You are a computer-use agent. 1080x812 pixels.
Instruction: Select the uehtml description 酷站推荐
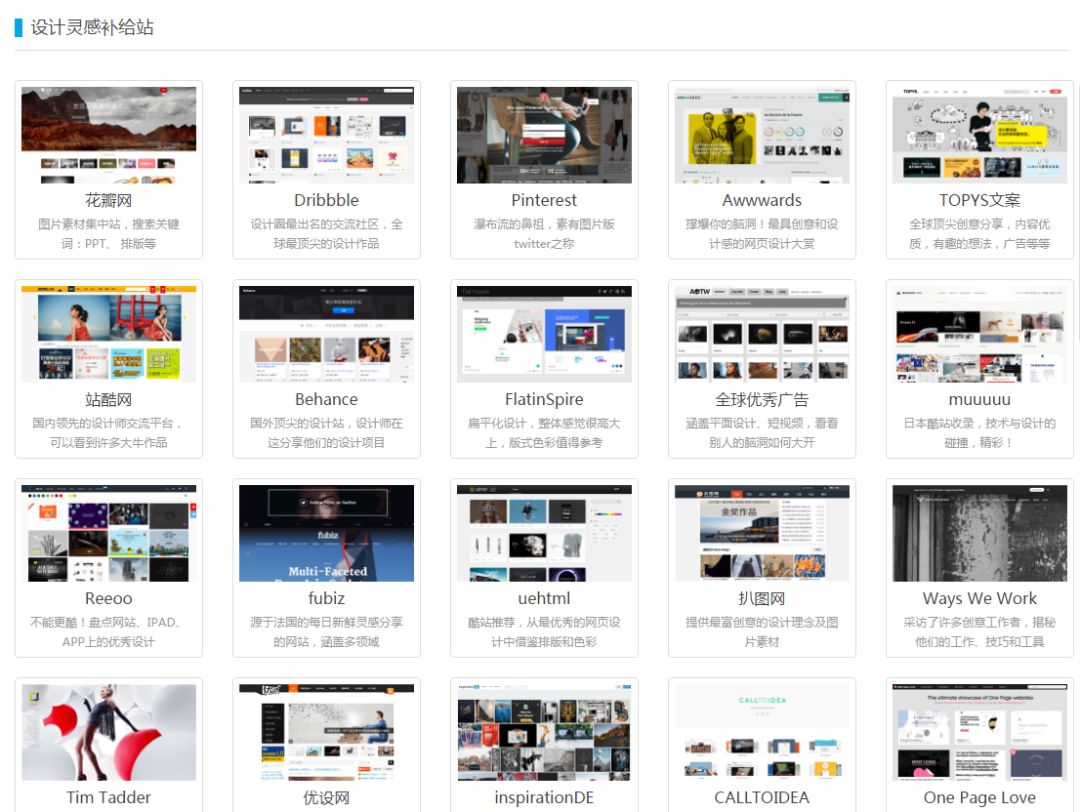coord(544,632)
